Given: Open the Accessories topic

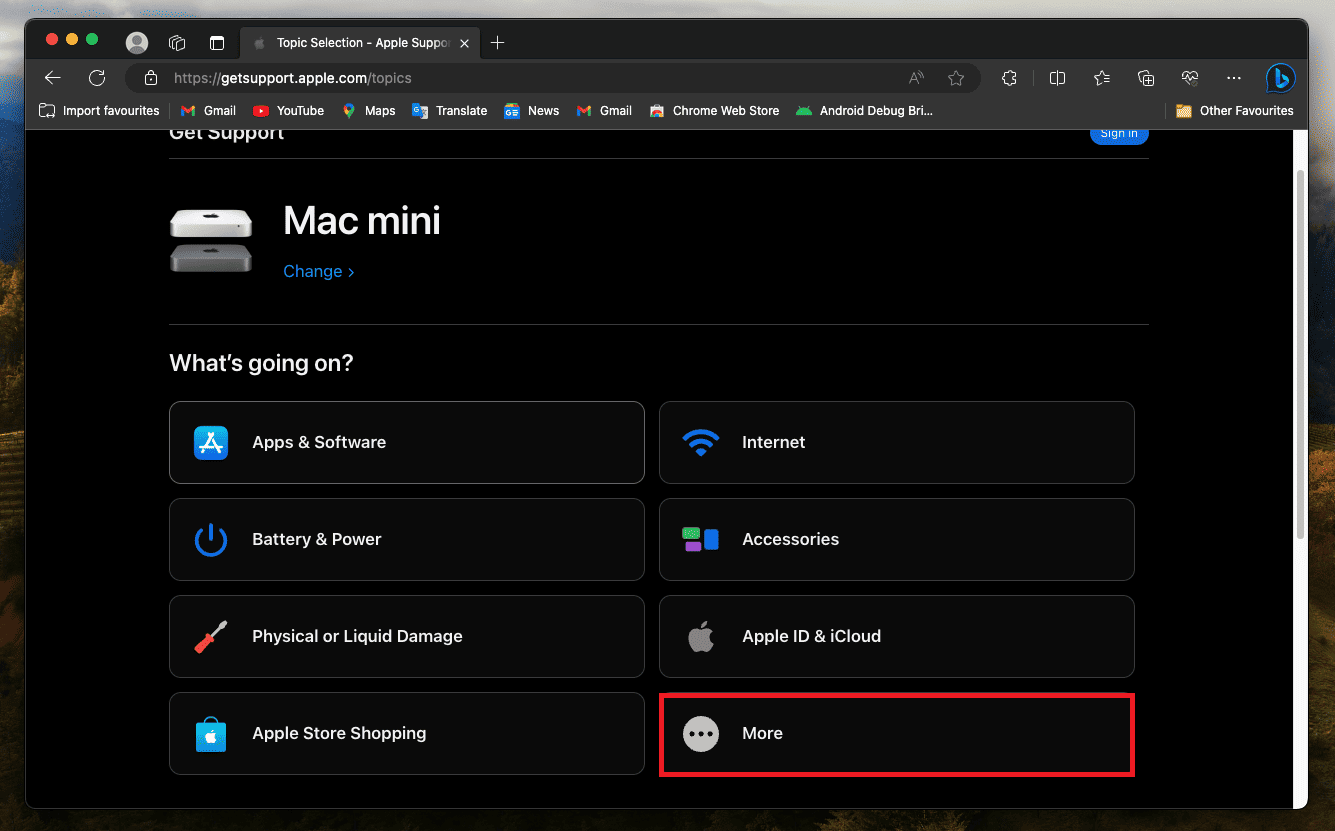Looking at the screenshot, I should (x=897, y=539).
